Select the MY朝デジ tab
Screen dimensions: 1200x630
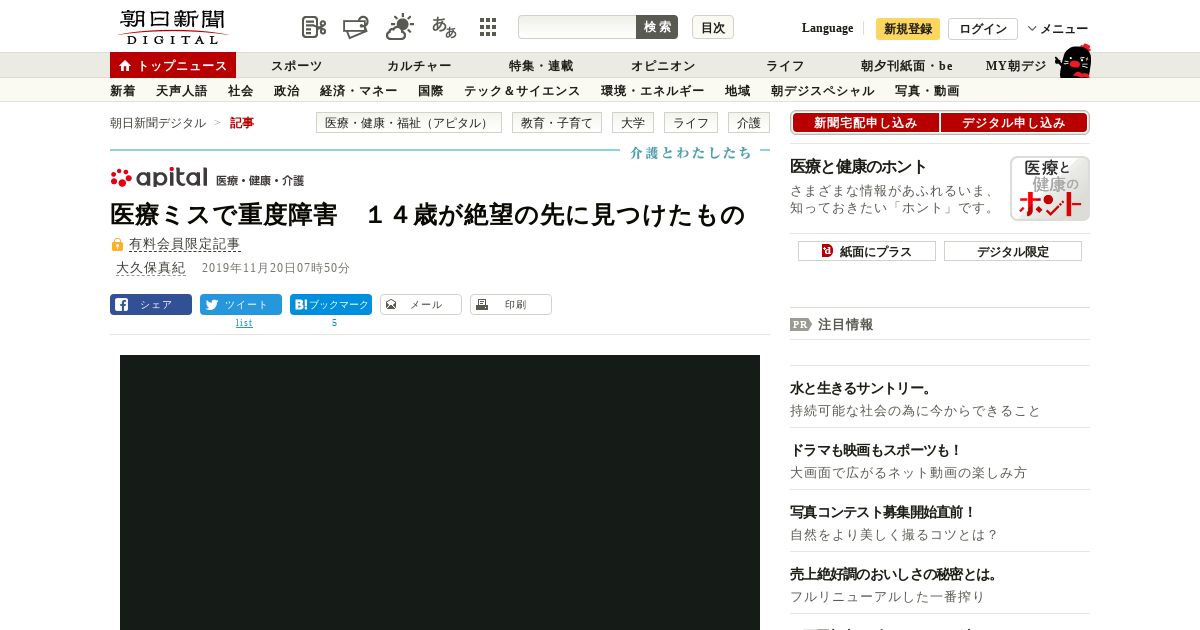(1016, 65)
